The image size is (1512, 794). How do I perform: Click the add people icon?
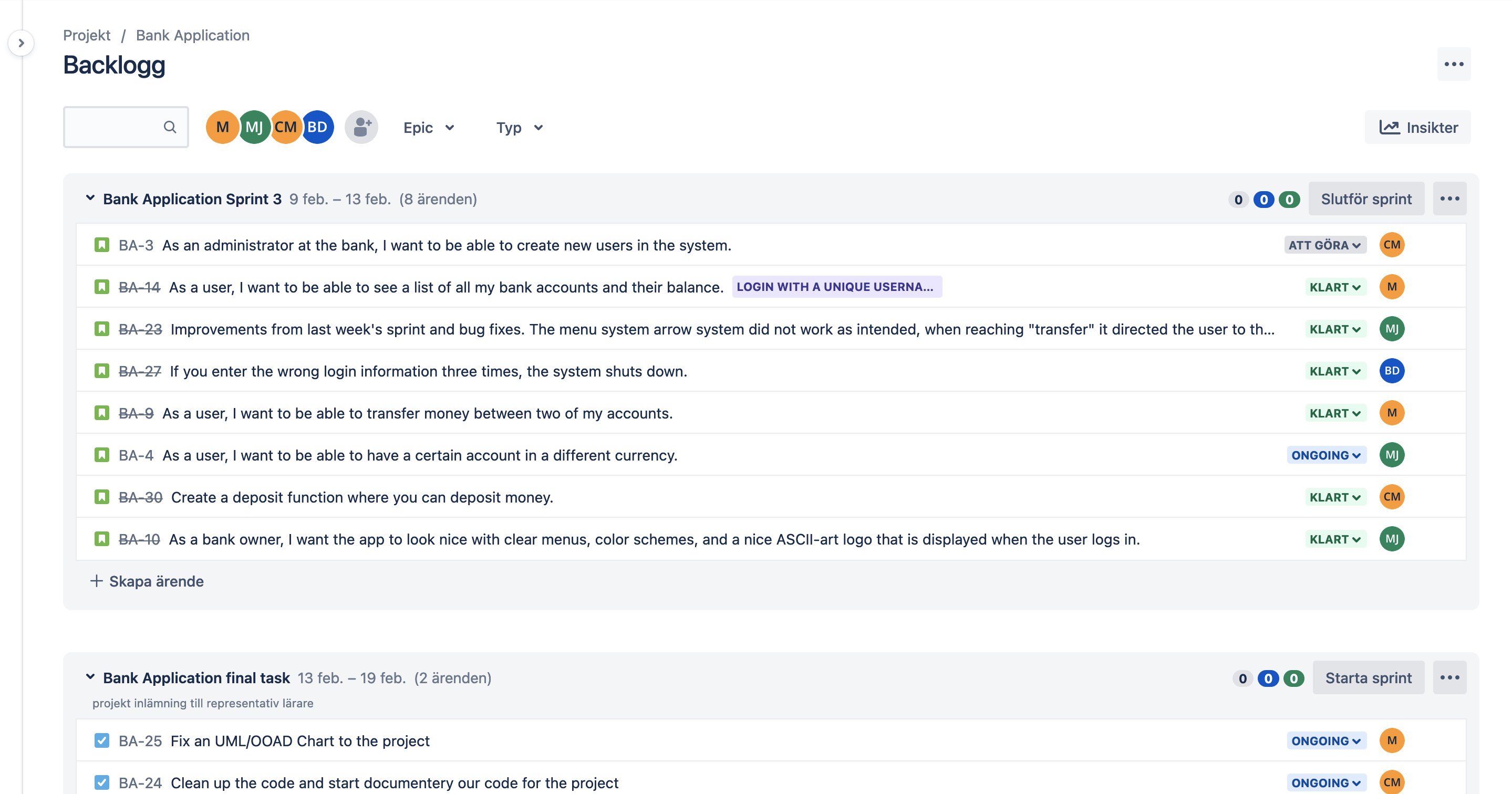361,127
